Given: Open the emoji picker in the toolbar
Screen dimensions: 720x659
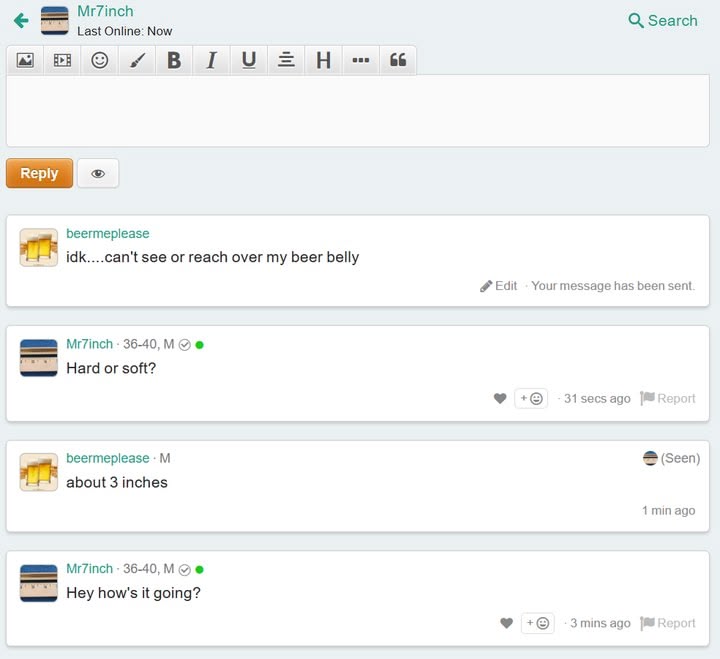Looking at the screenshot, I should (100, 60).
